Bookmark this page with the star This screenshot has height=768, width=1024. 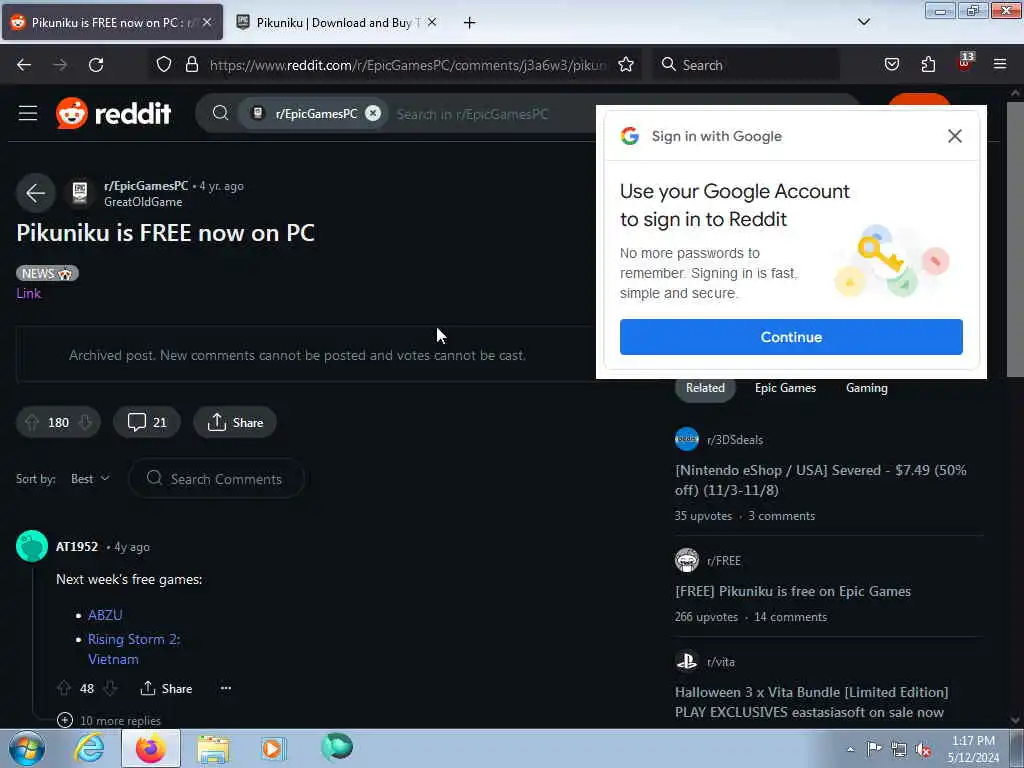pos(626,64)
